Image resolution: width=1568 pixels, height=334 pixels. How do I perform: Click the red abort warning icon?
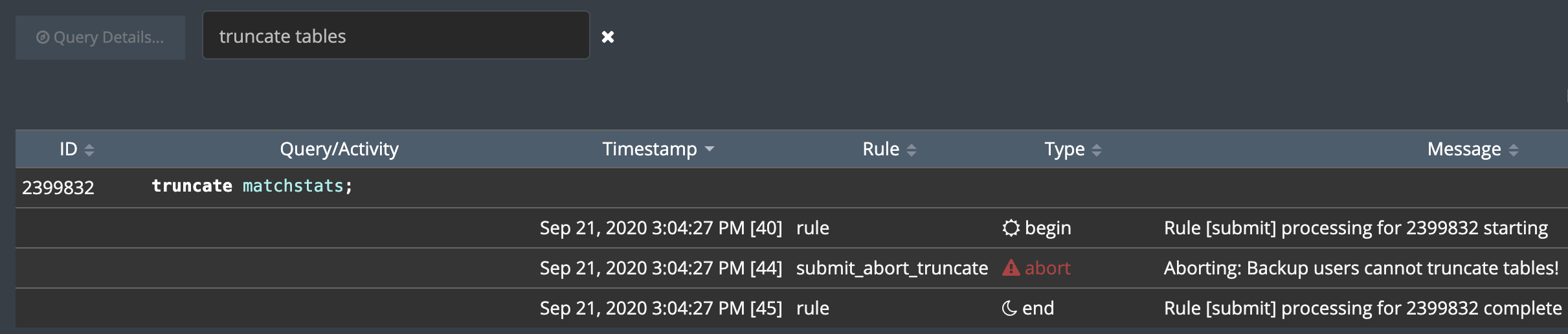[1011, 268]
